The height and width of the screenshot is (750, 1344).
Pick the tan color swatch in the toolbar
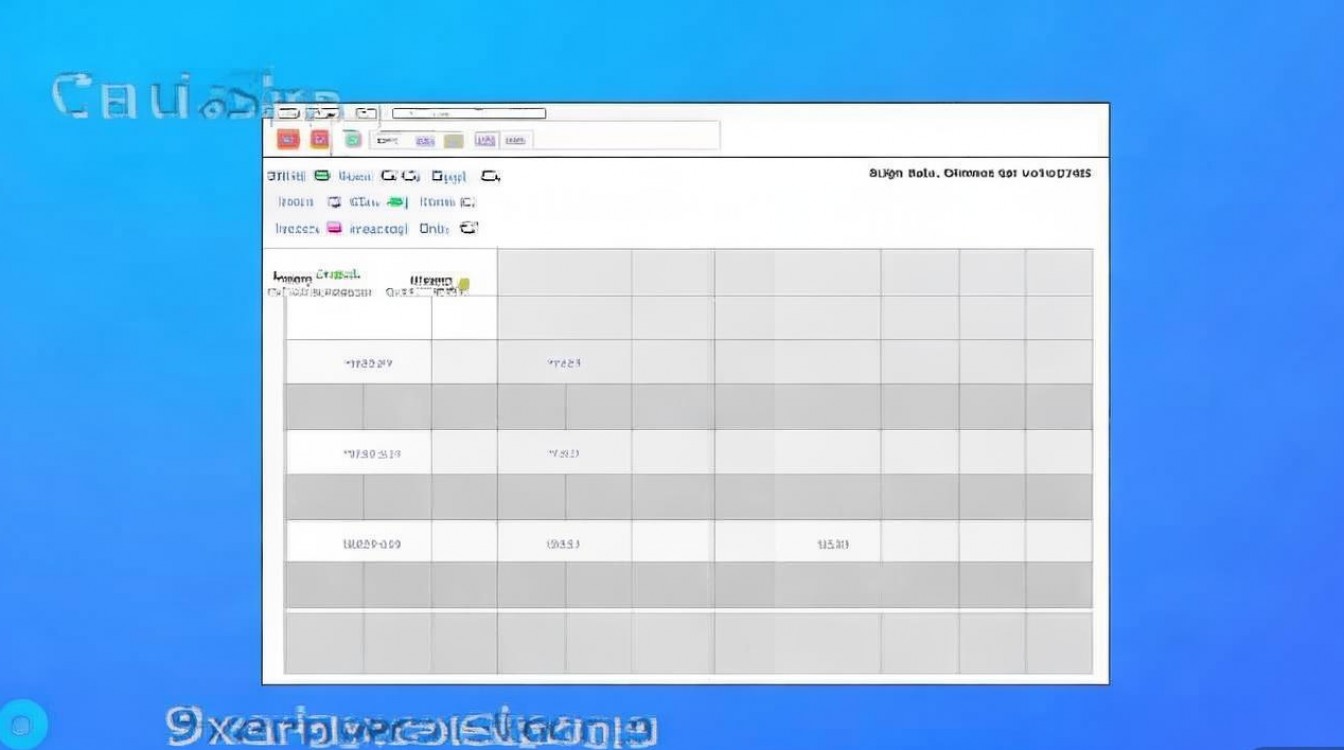click(x=453, y=141)
